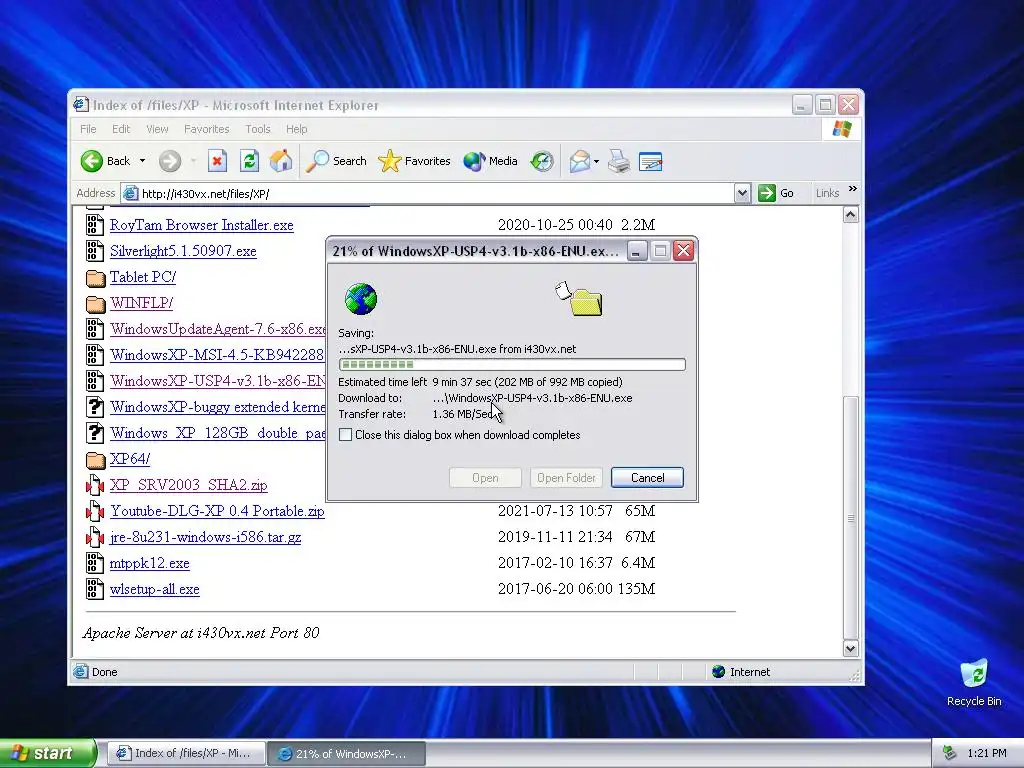
Task: Click the IE page icon in address bar
Action: [131, 193]
